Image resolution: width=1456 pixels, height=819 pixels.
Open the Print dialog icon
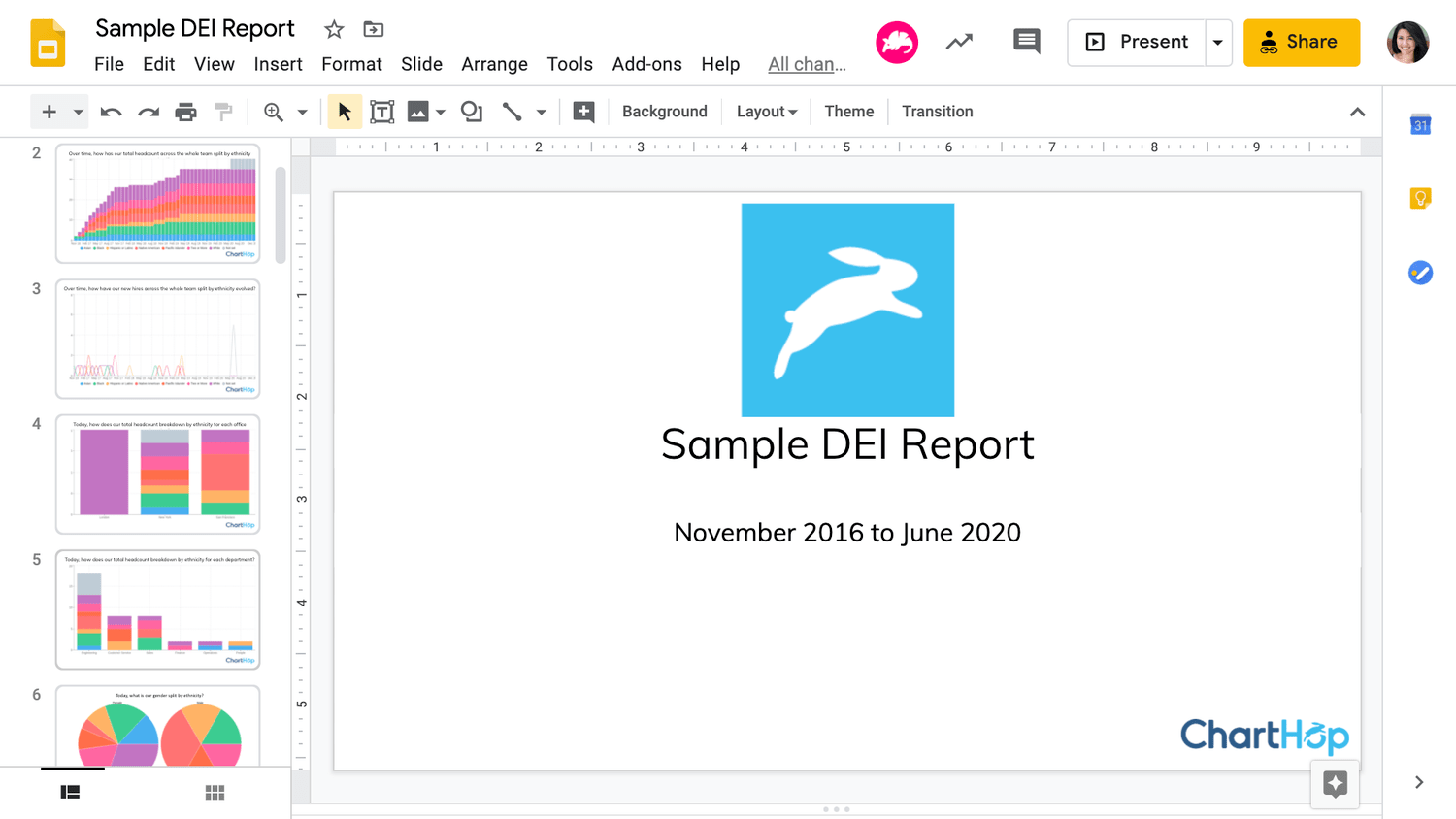point(185,111)
